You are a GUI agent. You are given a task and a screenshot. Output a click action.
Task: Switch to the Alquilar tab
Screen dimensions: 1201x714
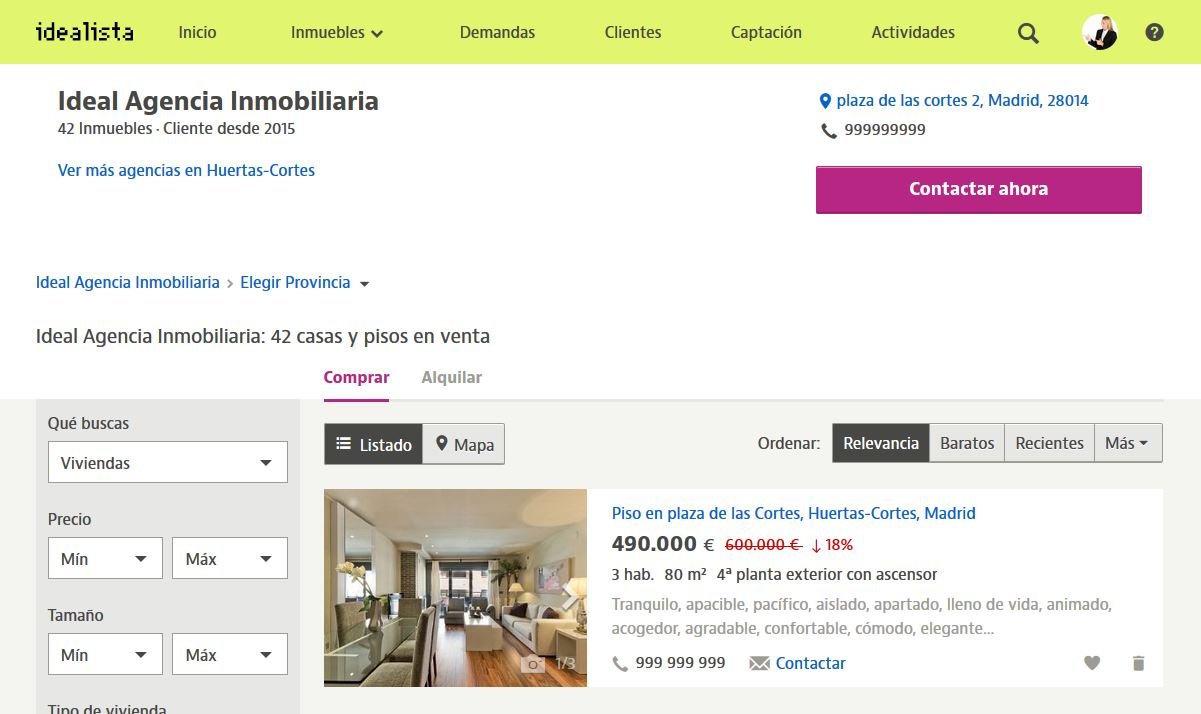tap(451, 377)
